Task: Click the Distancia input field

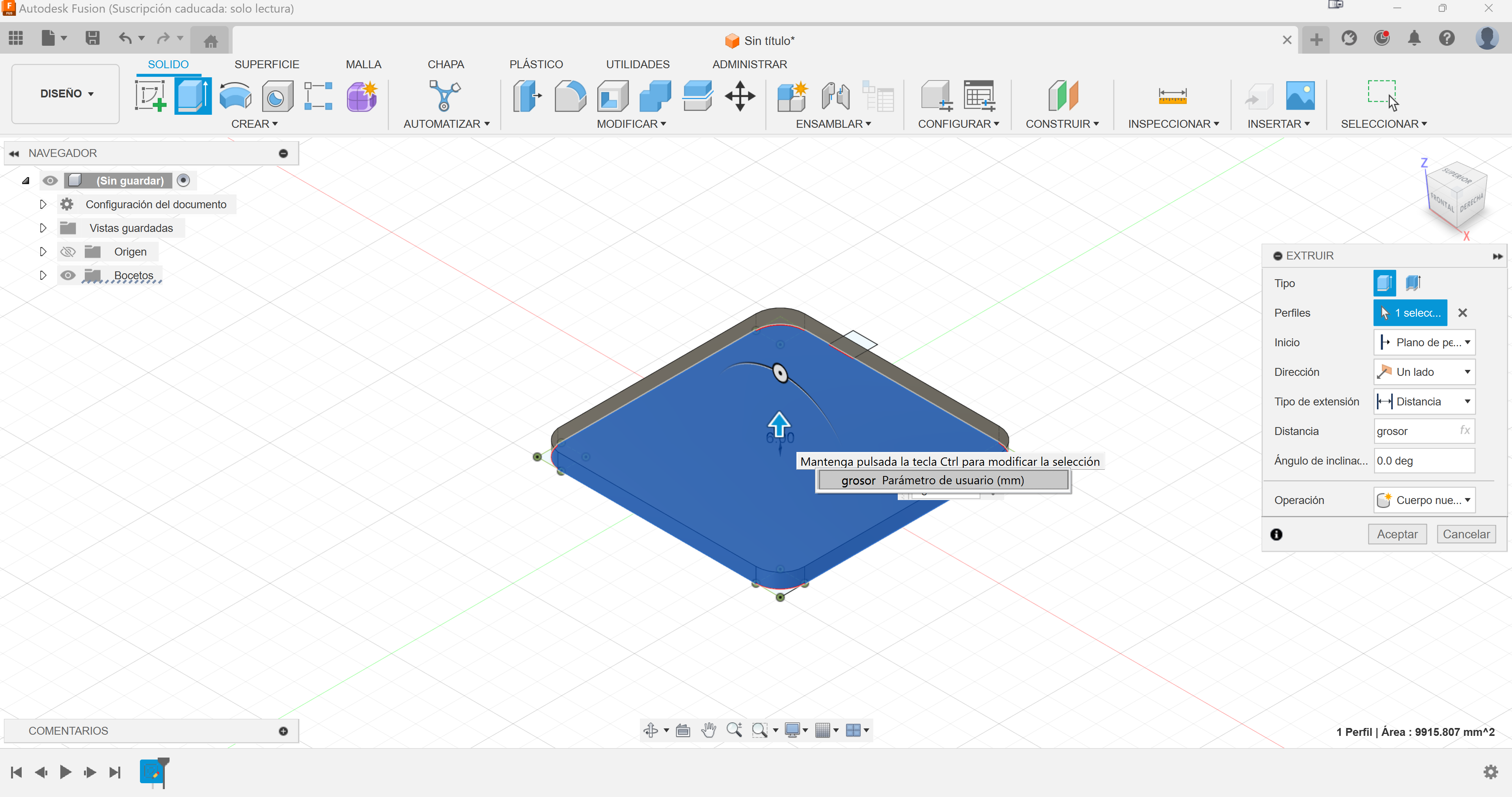Action: (x=1424, y=431)
